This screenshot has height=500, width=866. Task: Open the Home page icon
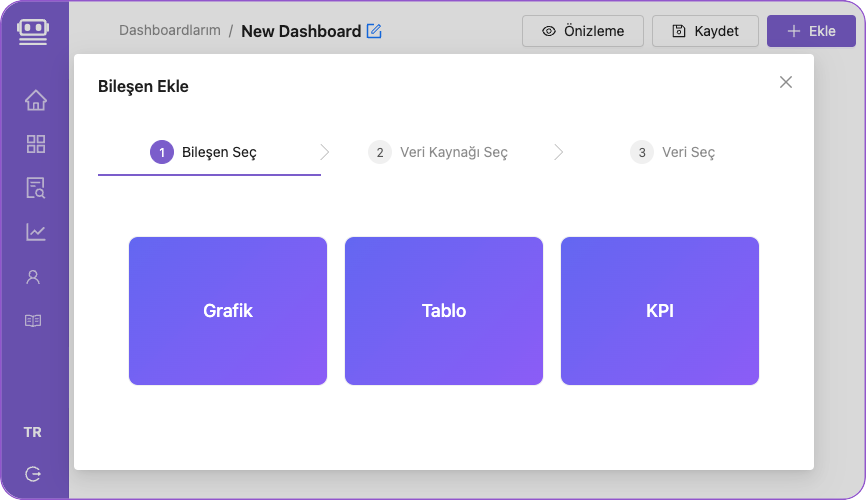click(35, 100)
